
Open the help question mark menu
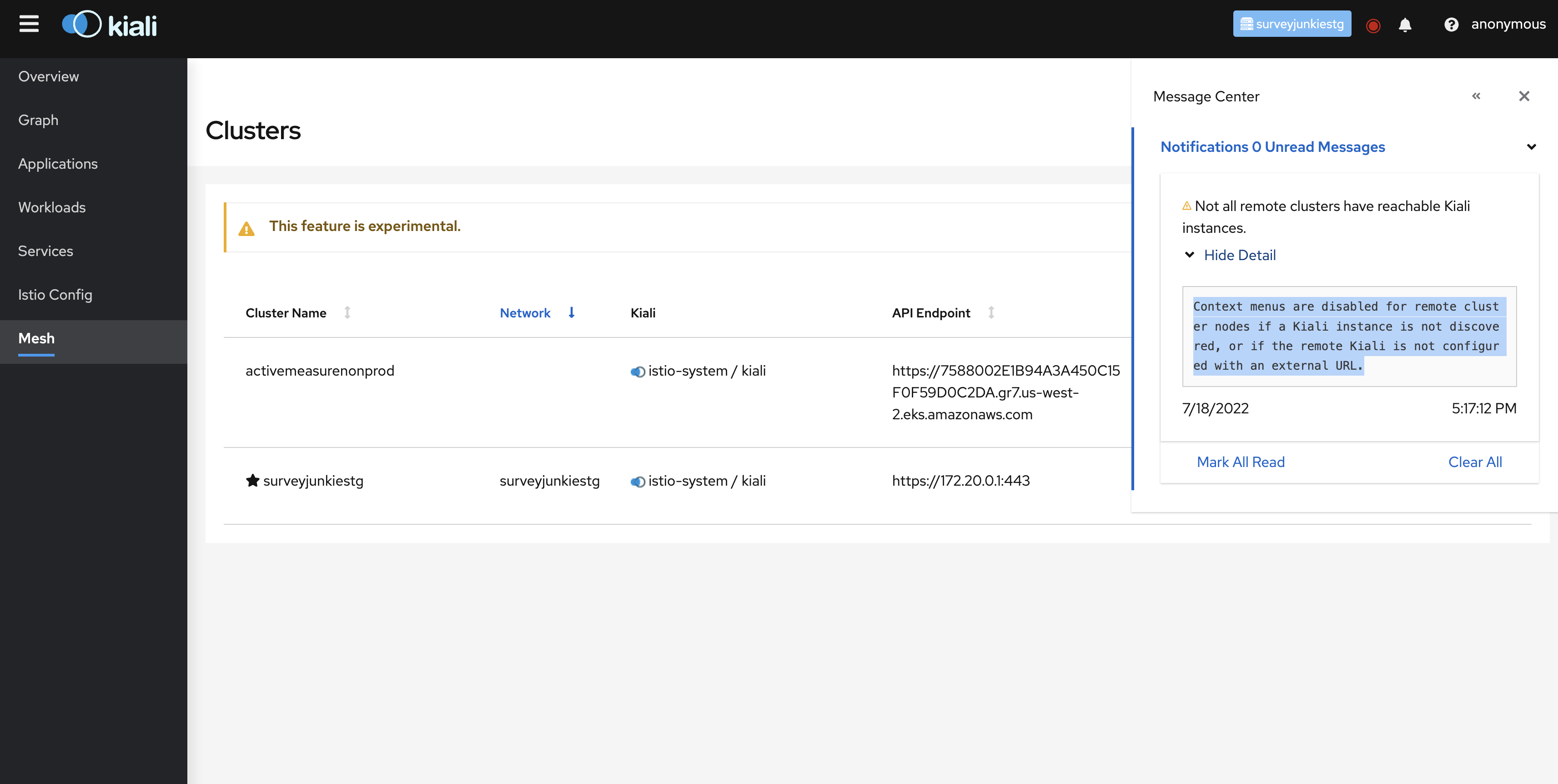pos(1451,25)
